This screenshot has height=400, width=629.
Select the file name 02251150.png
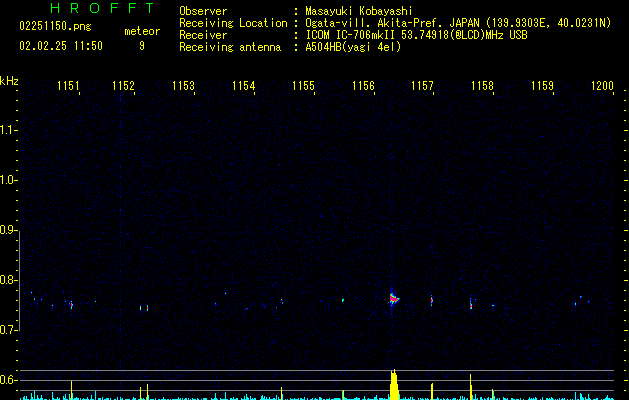55,26
